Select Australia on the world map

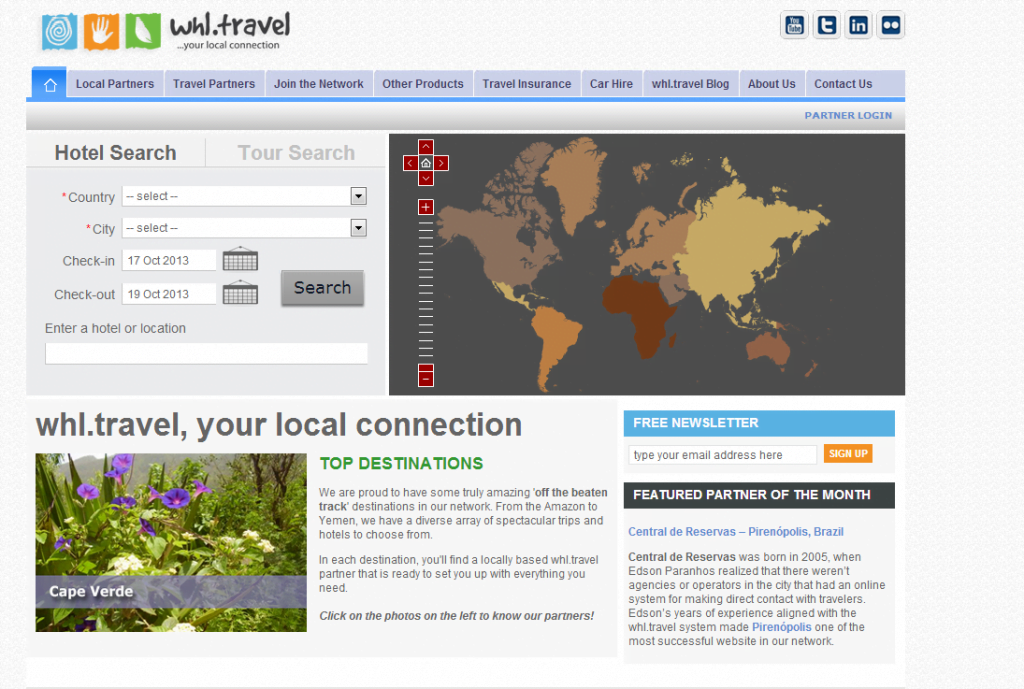coord(769,349)
